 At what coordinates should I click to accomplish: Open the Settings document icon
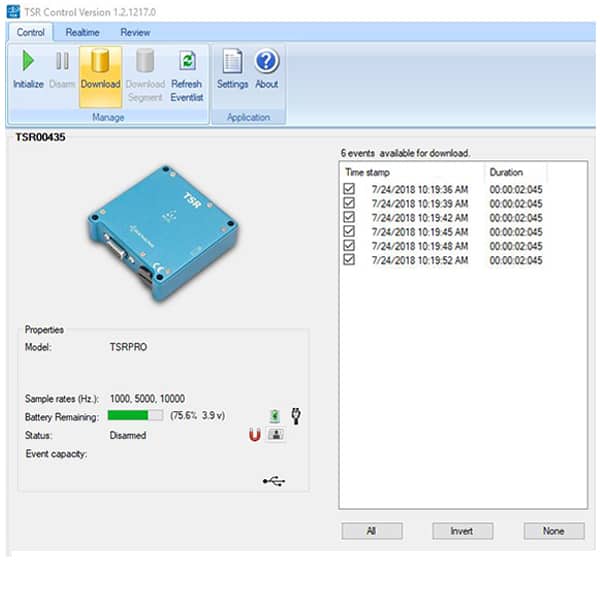tap(232, 62)
